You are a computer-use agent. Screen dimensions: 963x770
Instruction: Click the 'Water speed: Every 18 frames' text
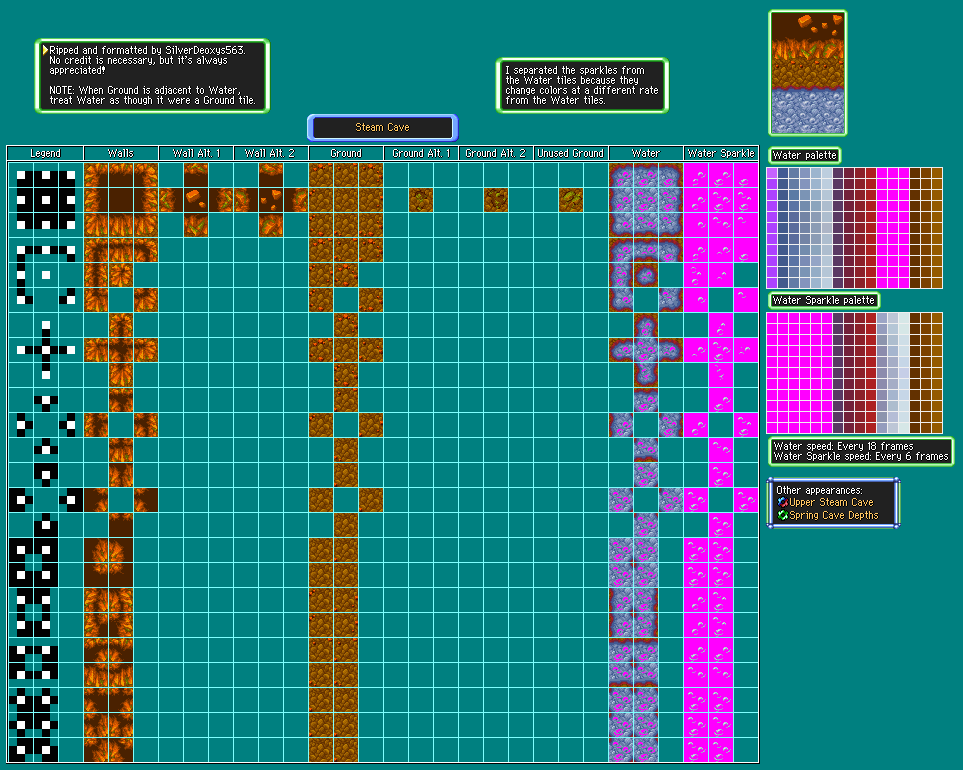point(843,446)
